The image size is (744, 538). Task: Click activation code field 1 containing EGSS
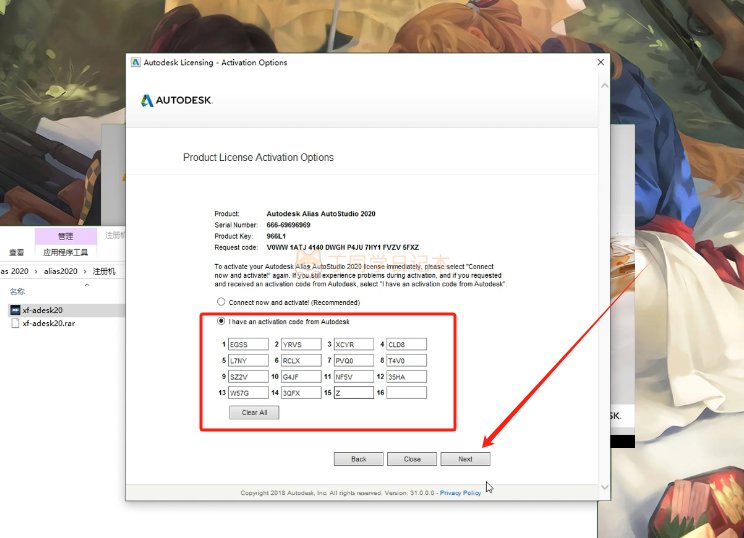point(248,344)
